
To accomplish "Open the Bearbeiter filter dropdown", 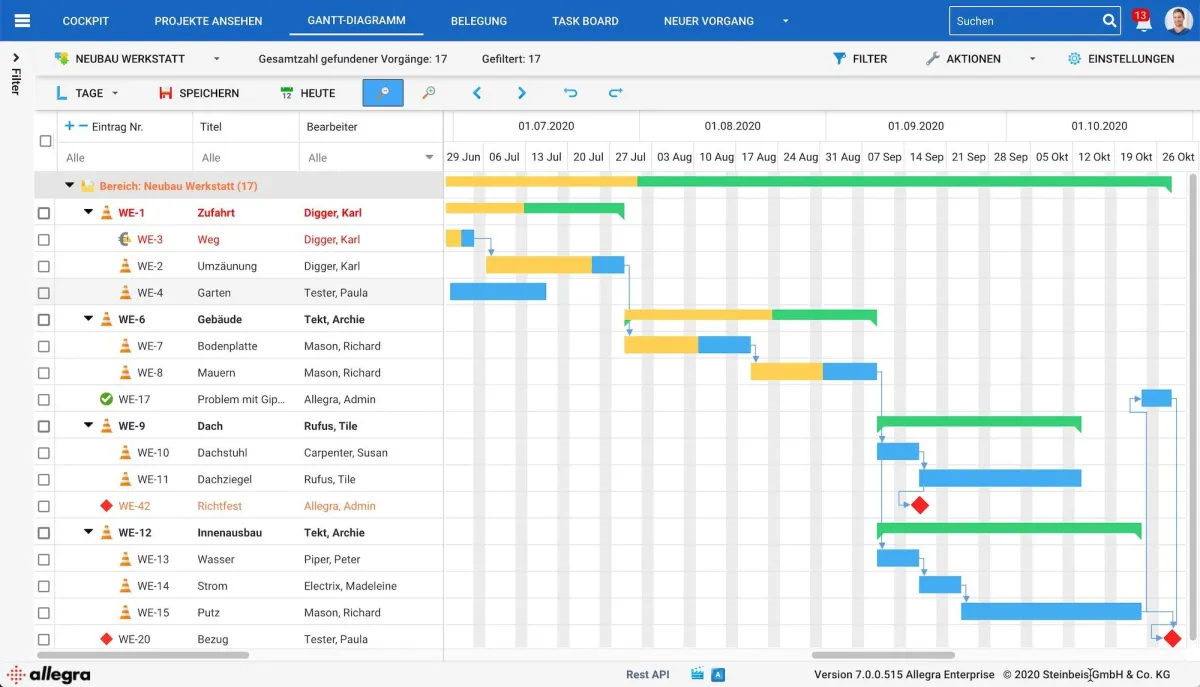I will 429,157.
